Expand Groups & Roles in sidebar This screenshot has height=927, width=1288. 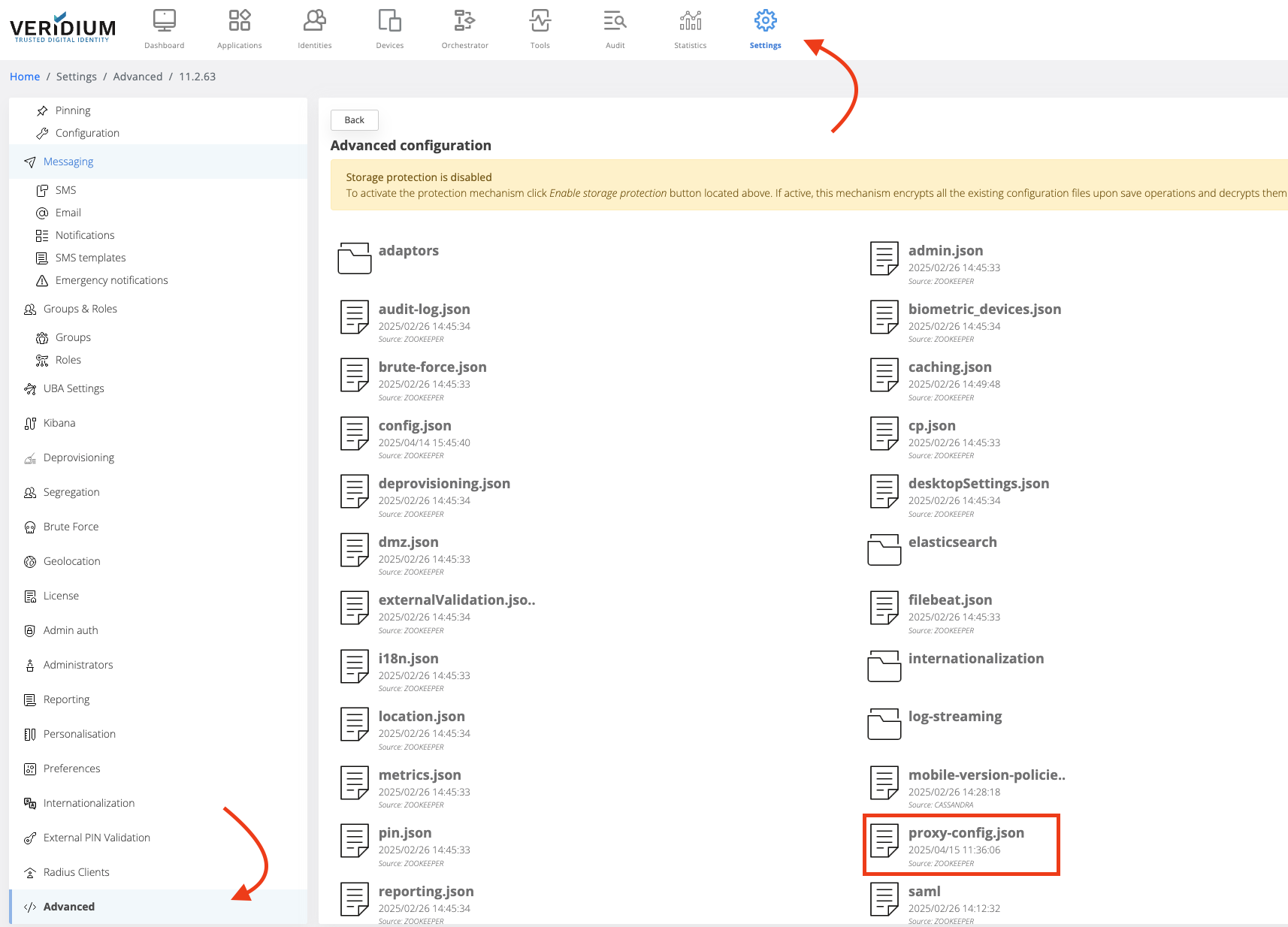tap(80, 309)
